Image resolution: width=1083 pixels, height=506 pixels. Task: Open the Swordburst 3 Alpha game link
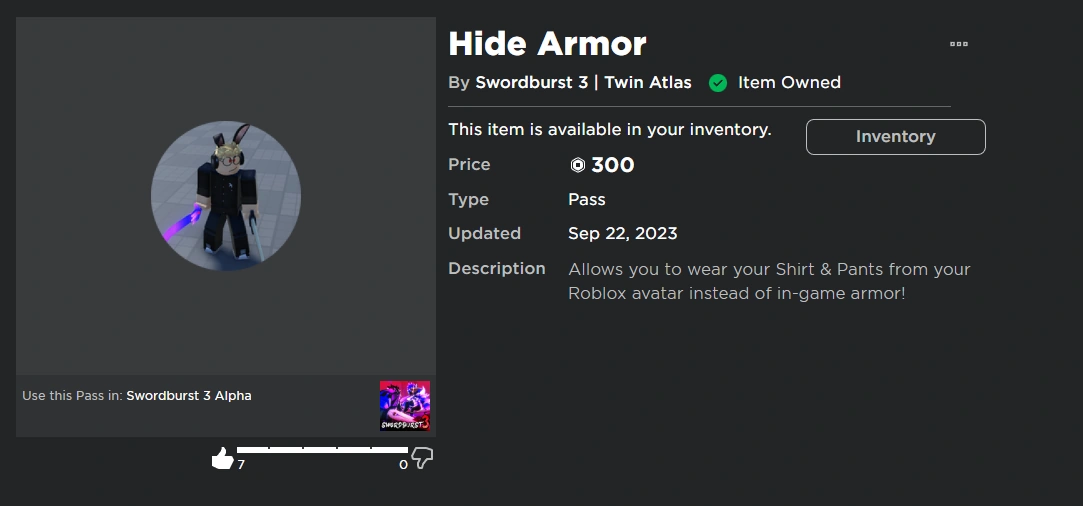point(189,396)
